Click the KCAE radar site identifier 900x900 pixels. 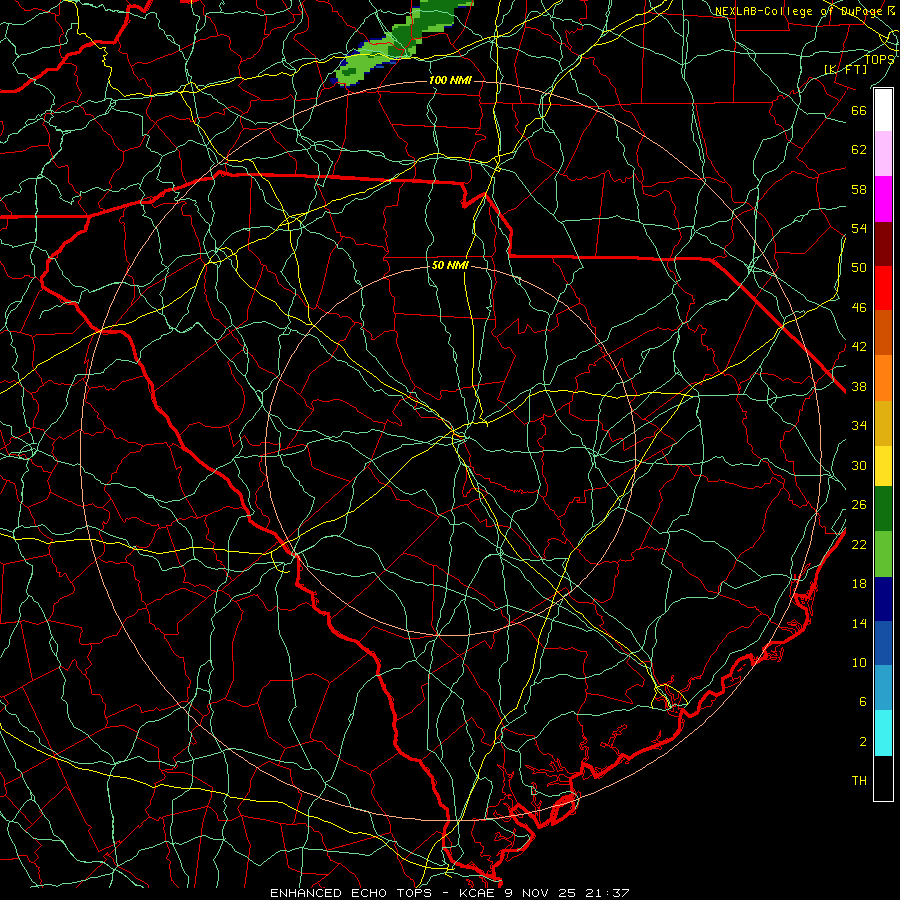[479, 893]
